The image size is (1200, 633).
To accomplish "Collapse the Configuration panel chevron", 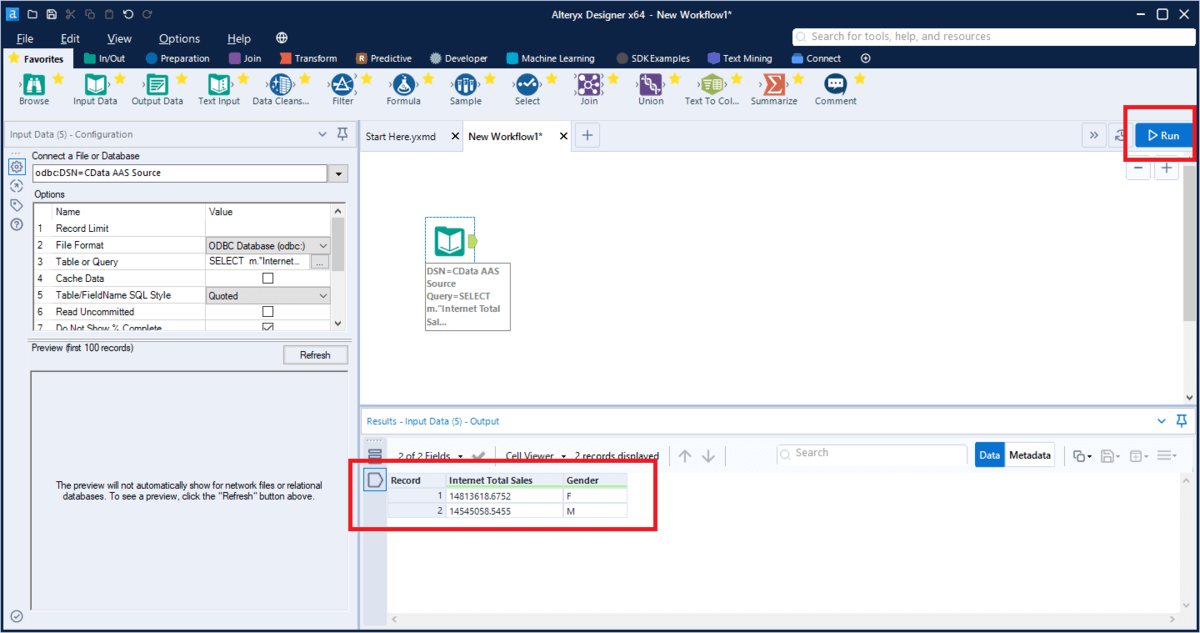I will (x=322, y=134).
